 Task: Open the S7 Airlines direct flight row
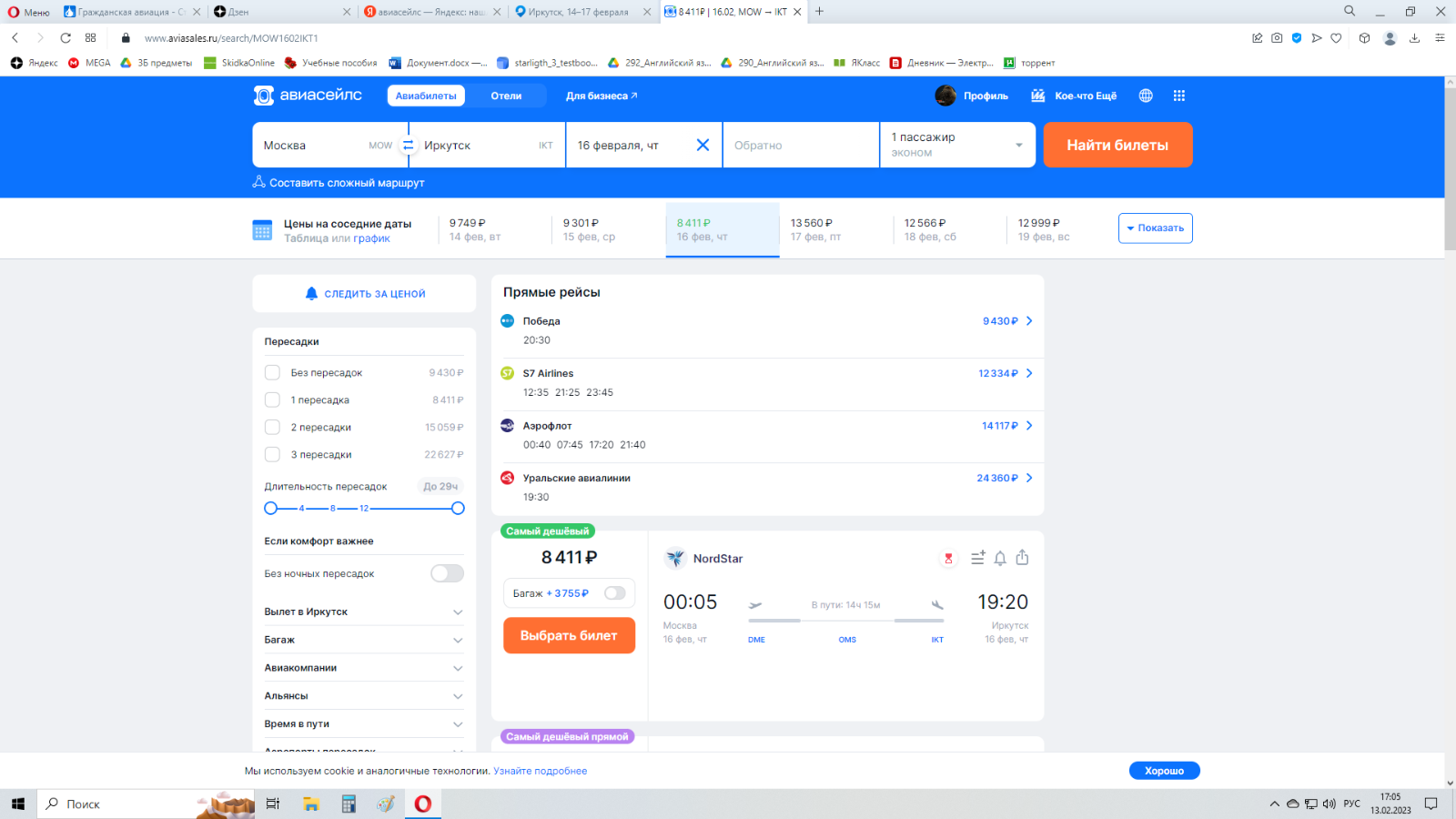tap(767, 383)
